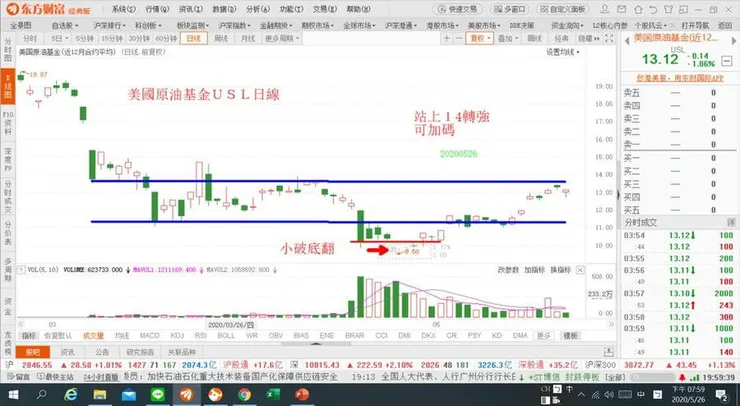Open LINE app from taskbar
The image size is (740, 406).
pos(158,394)
